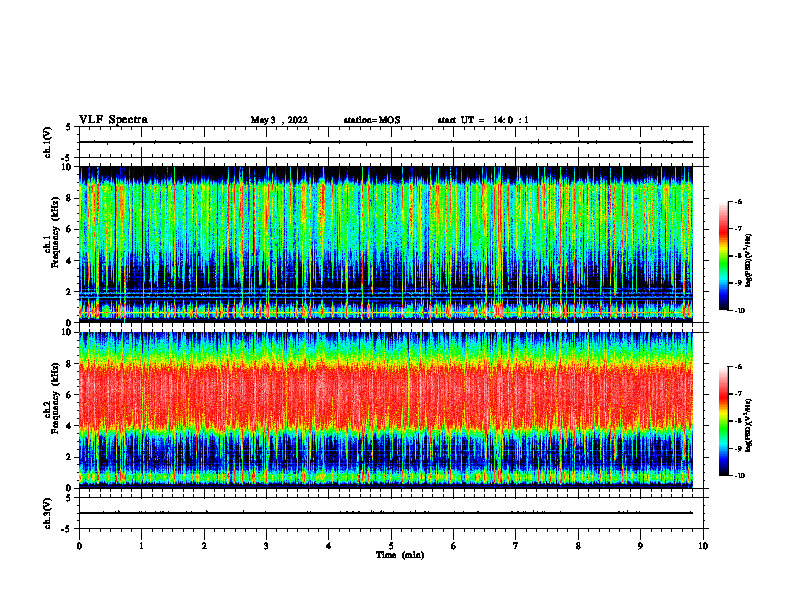Click the "4" tick on ch.2 frequency axis

pyautogui.click(x=70, y=426)
